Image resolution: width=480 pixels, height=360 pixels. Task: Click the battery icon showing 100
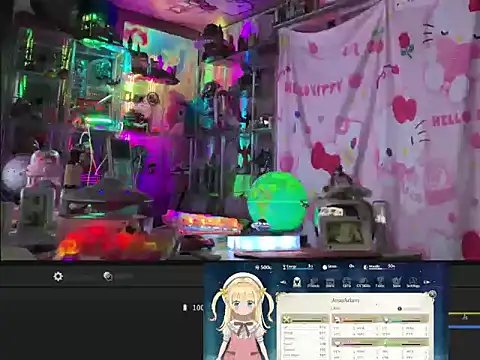coord(185,307)
